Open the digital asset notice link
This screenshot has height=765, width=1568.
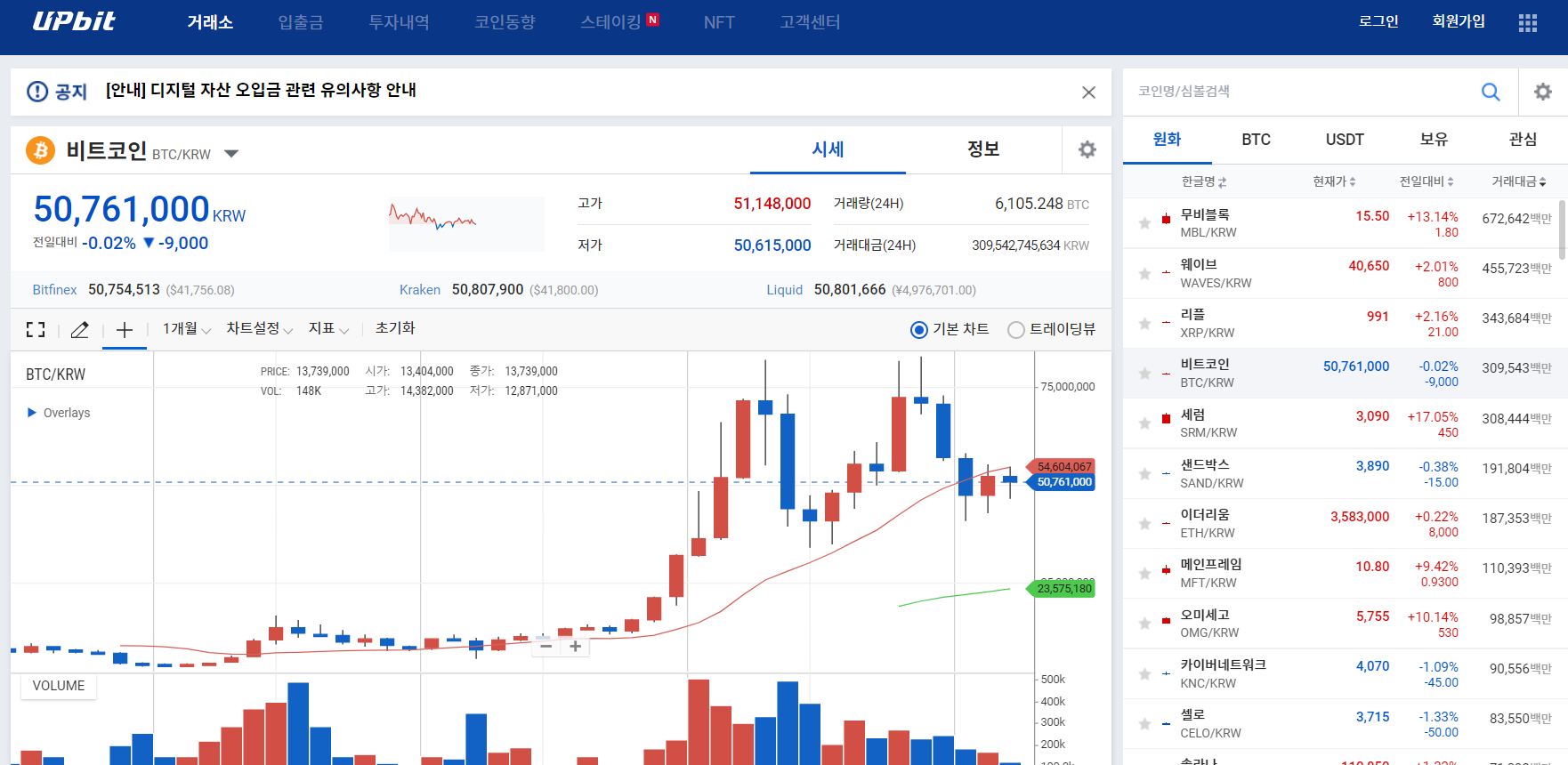pos(261,91)
